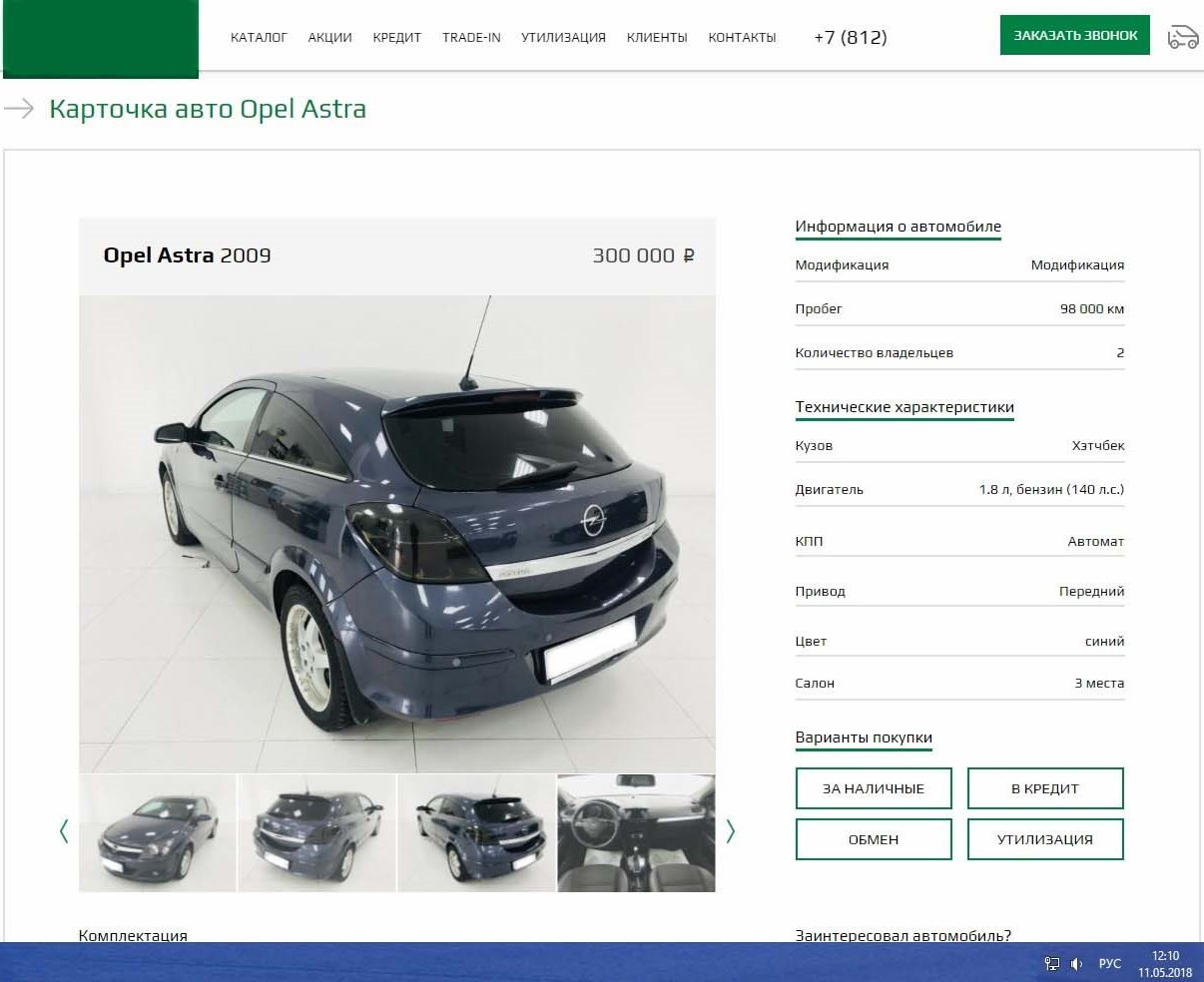The width and height of the screenshot is (1204, 982).
Task: Show previous gallery thumbnails with left chevron
Action: tap(64, 830)
